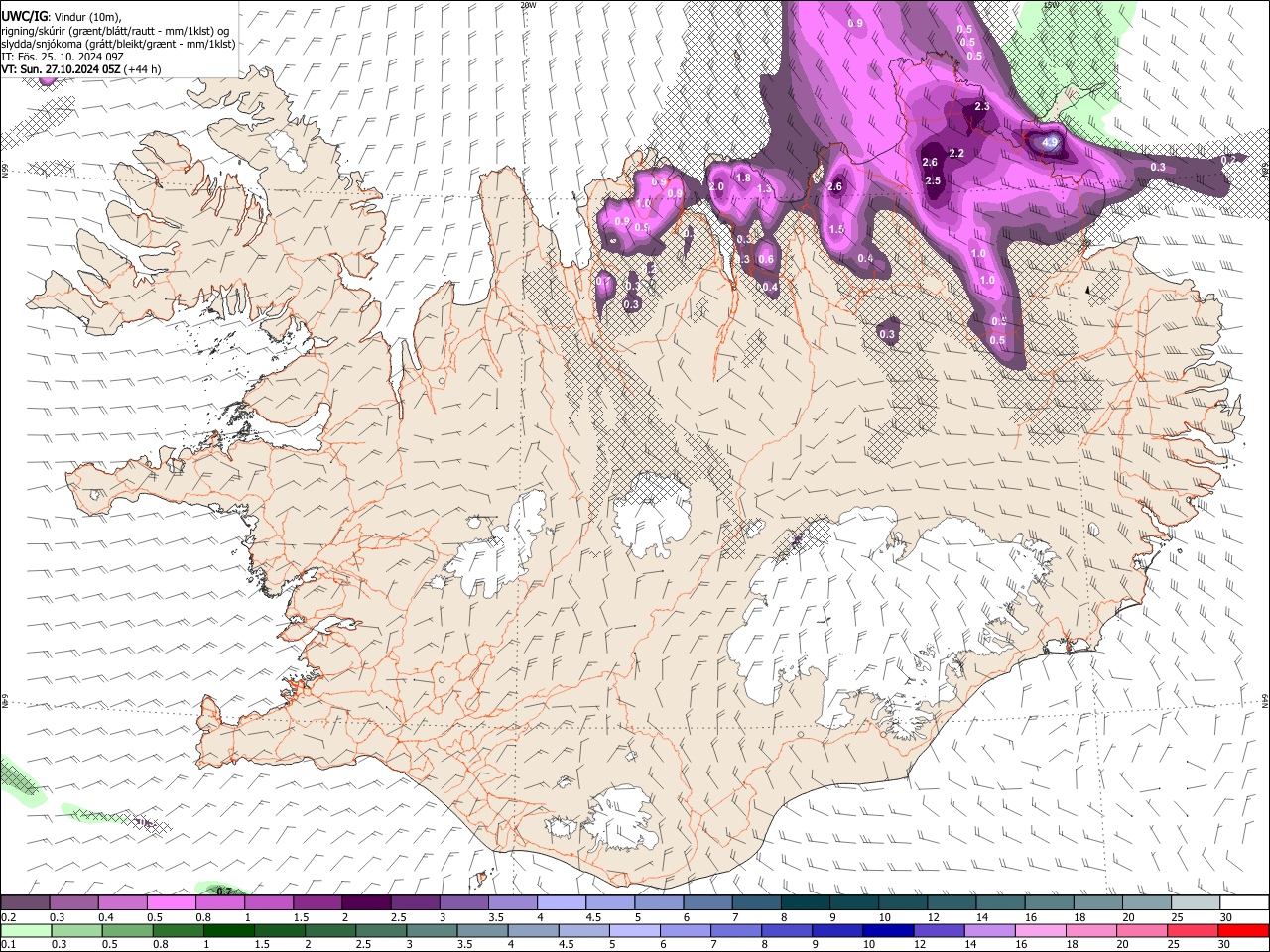Viewport: 1270px width, 952px height.
Task: Click the 'slydda/snjókoma' legend description line
Action: [x=118, y=44]
